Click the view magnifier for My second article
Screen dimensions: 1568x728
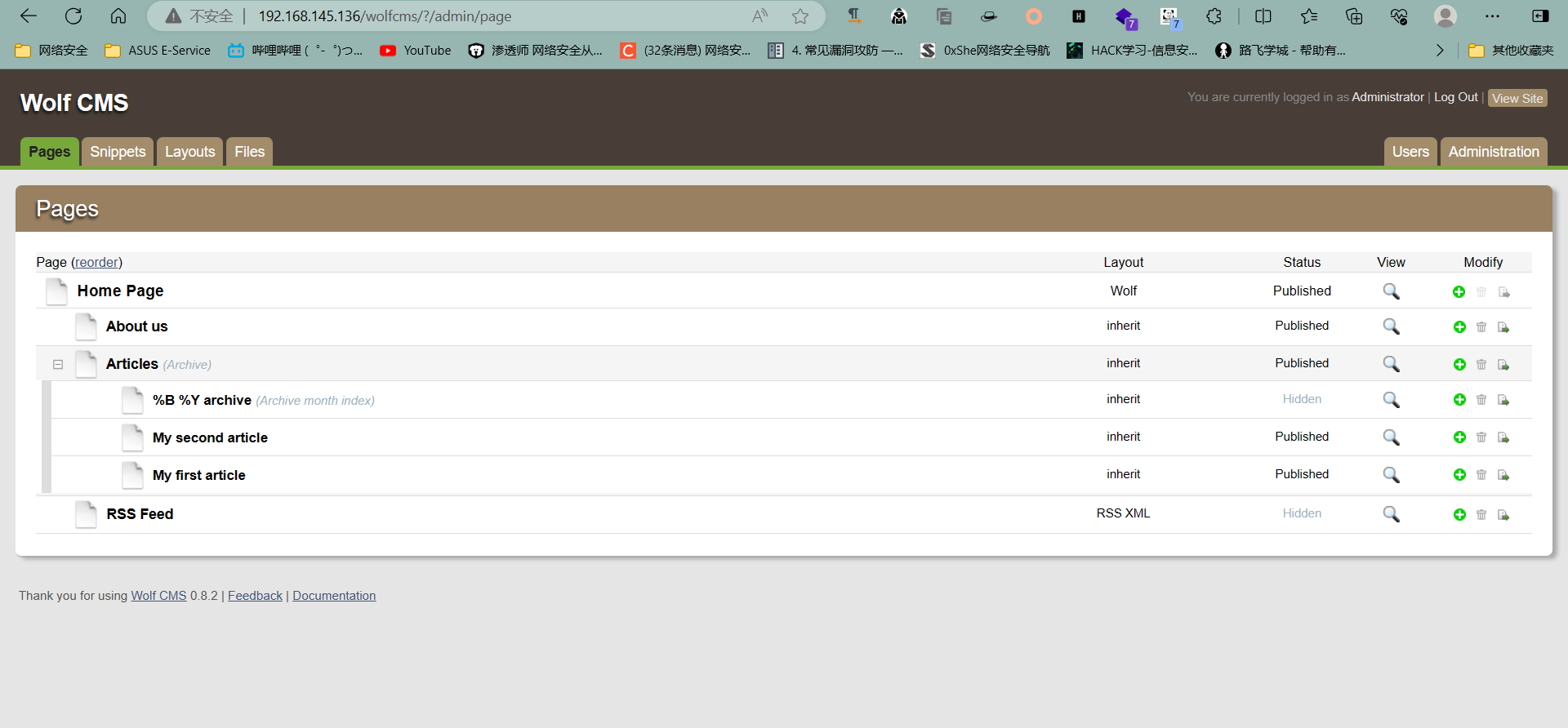[x=1391, y=437]
